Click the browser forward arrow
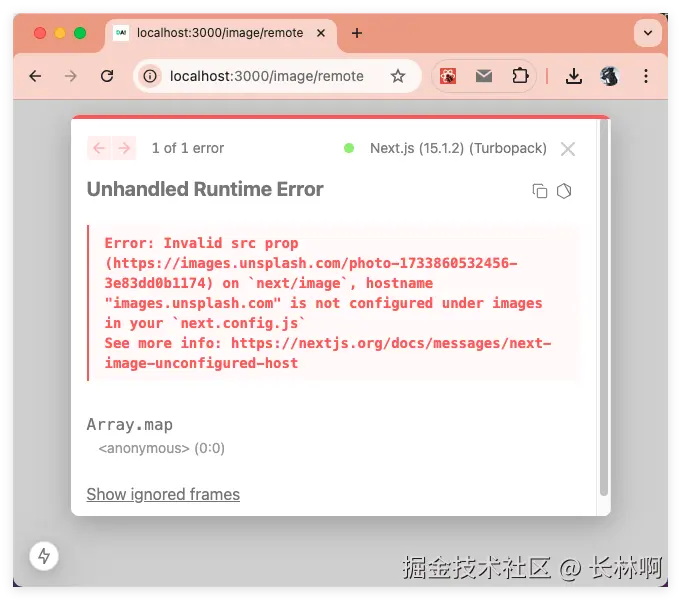The width and height of the screenshot is (681, 600). coord(70,76)
